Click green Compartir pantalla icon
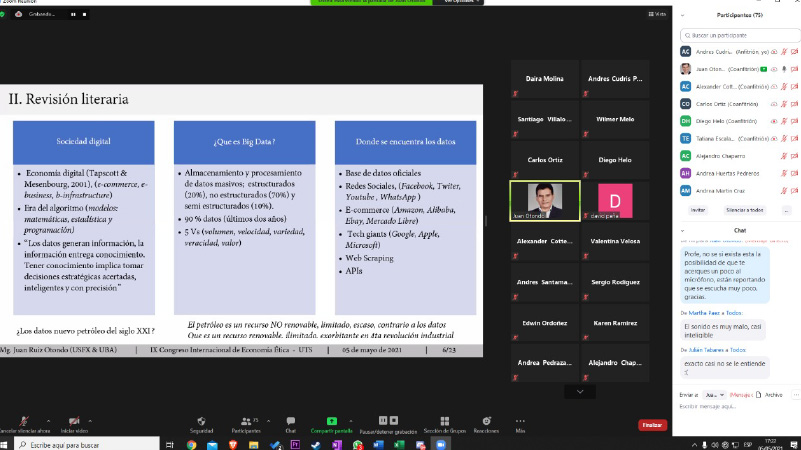Viewport: 801px width, 450px height. click(x=332, y=421)
